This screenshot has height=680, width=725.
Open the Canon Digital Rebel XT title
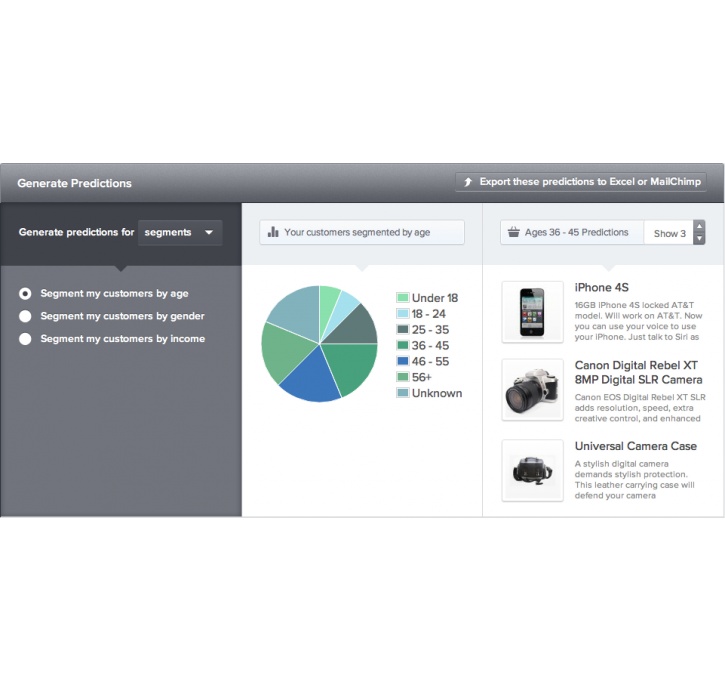pyautogui.click(x=639, y=373)
